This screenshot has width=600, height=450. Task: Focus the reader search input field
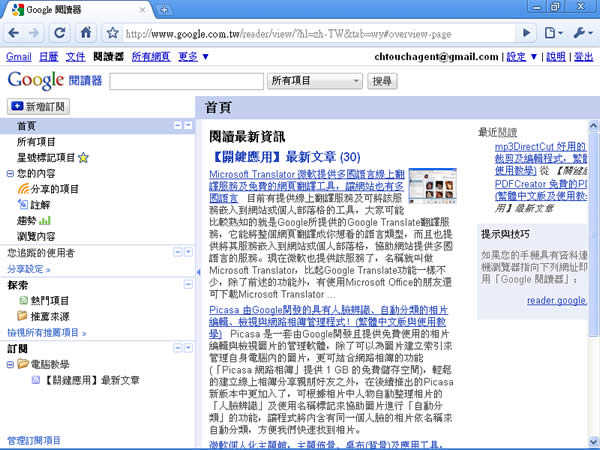186,81
